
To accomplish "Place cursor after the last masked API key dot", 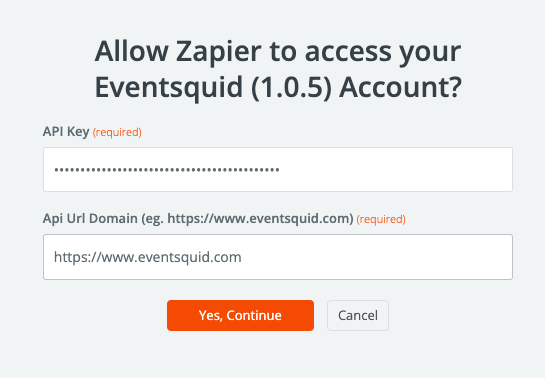I will click(x=280, y=170).
